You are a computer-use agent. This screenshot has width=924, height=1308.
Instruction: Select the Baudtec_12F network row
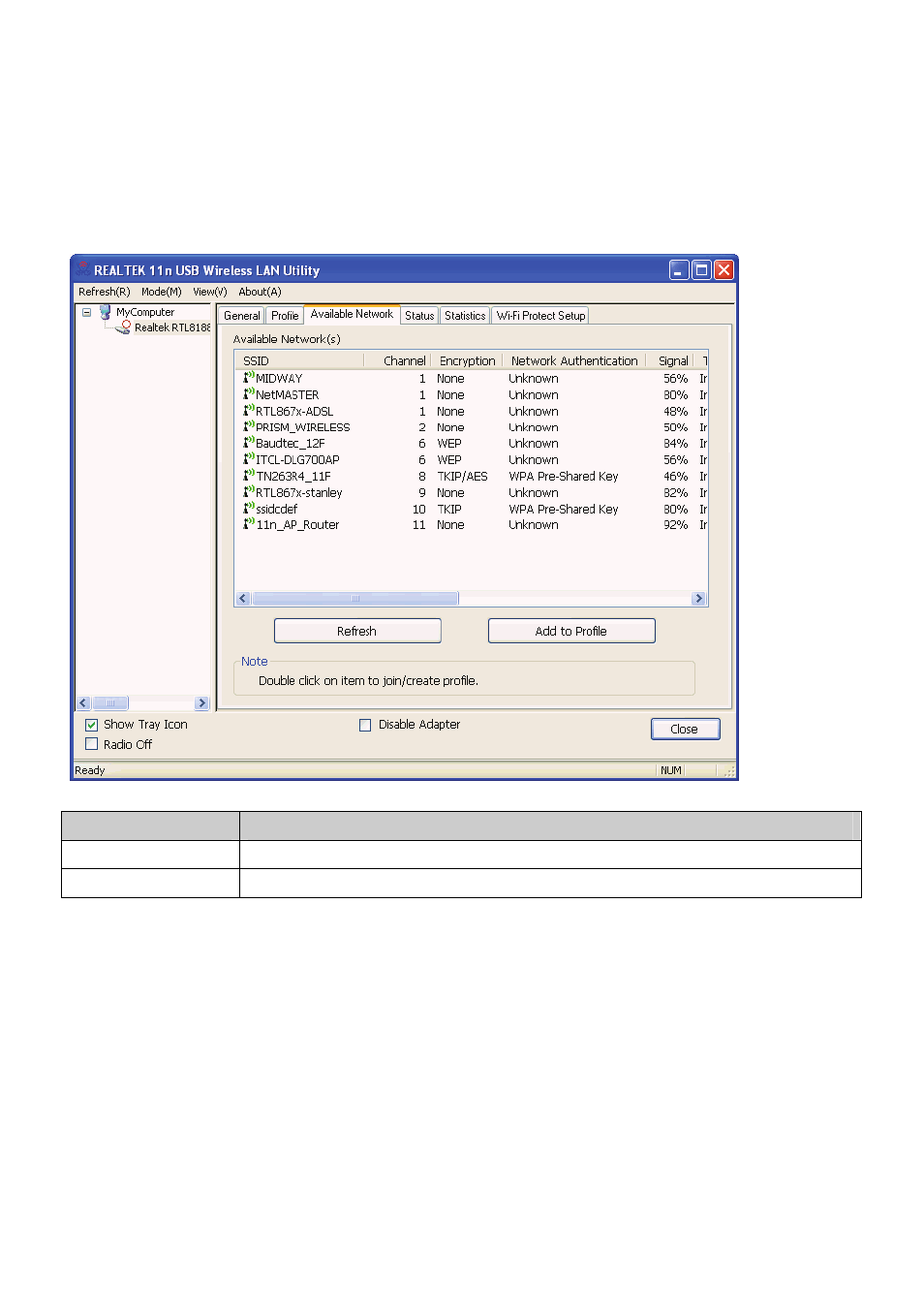472,444
